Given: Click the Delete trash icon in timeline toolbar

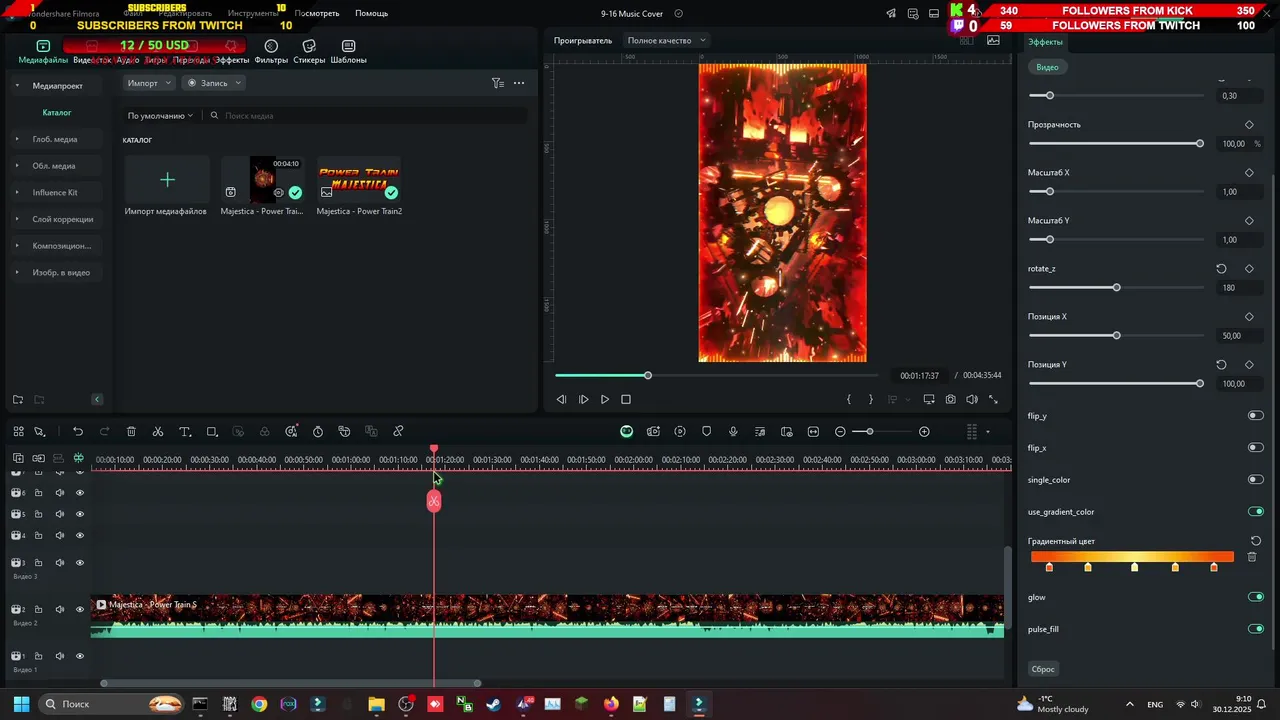Looking at the screenshot, I should point(131,432).
